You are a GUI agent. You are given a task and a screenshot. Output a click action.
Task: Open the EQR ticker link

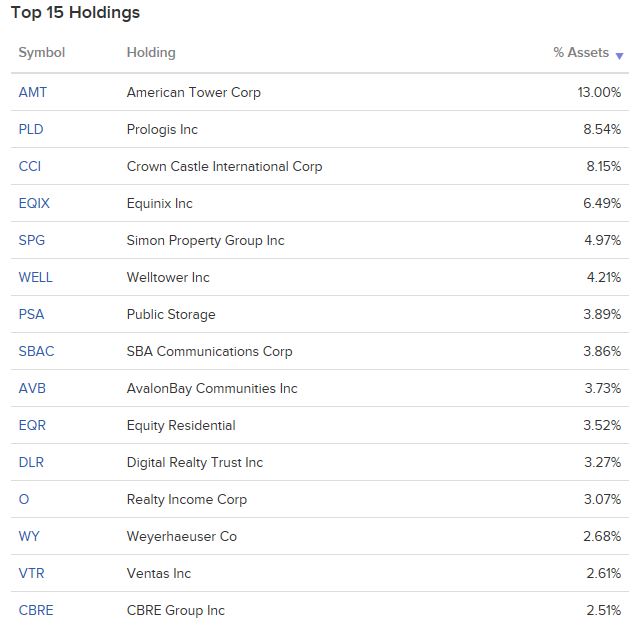(x=32, y=425)
